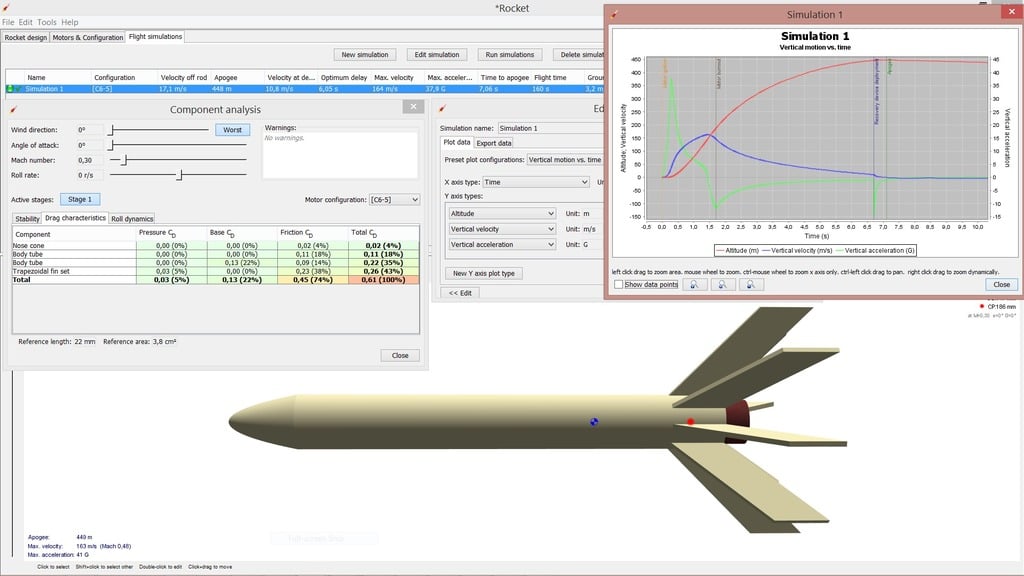The height and width of the screenshot is (576, 1024).
Task: Select the zoom in magnifier on the plot
Action: 693,285
